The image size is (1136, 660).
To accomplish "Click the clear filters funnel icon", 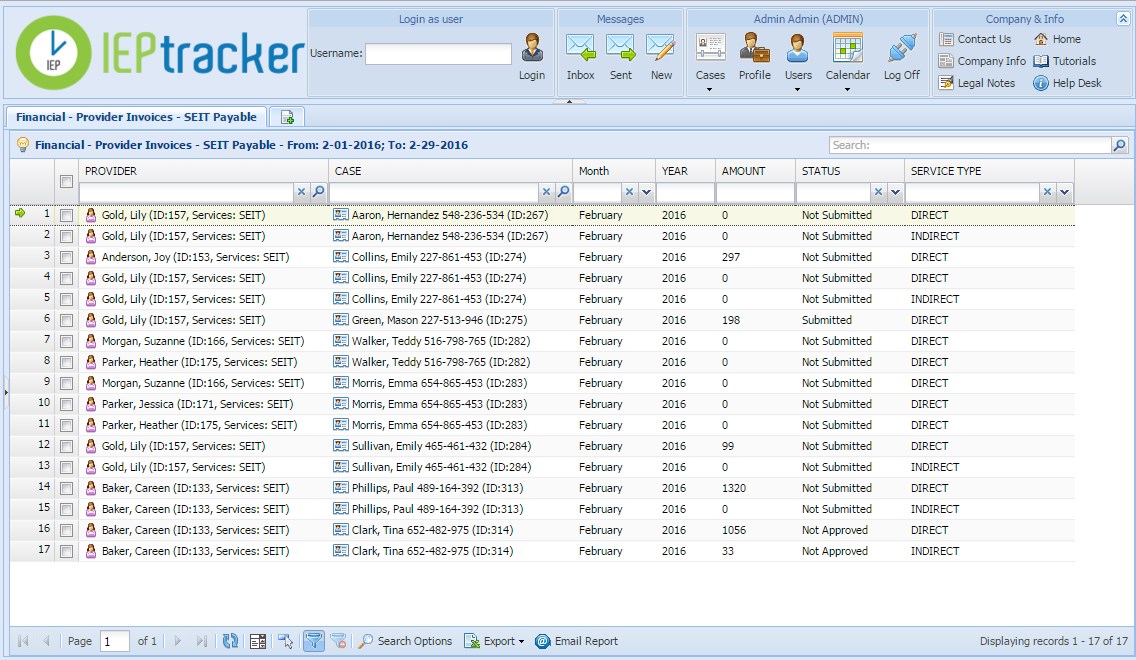I will (338, 640).
